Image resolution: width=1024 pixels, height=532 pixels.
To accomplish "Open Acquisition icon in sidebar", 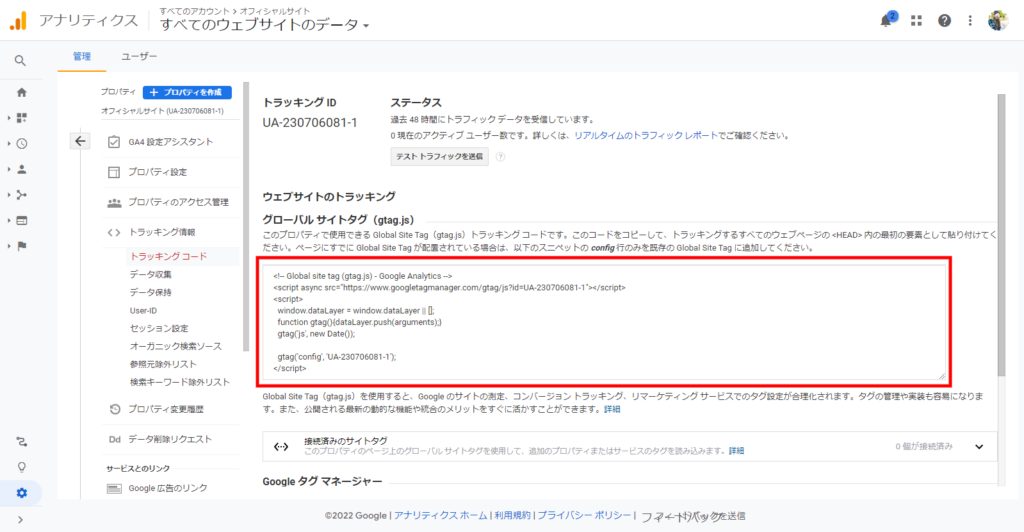I will 22,195.
